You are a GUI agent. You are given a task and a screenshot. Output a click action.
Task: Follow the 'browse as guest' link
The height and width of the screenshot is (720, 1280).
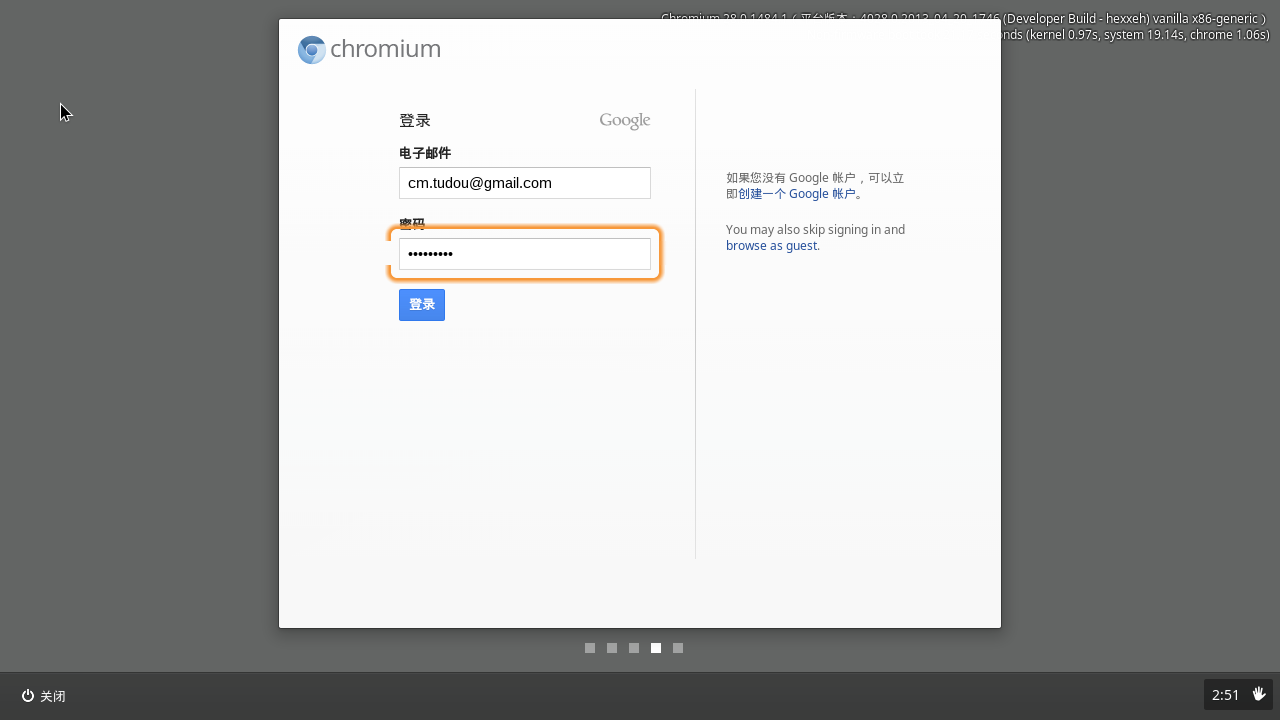pyautogui.click(x=771, y=245)
